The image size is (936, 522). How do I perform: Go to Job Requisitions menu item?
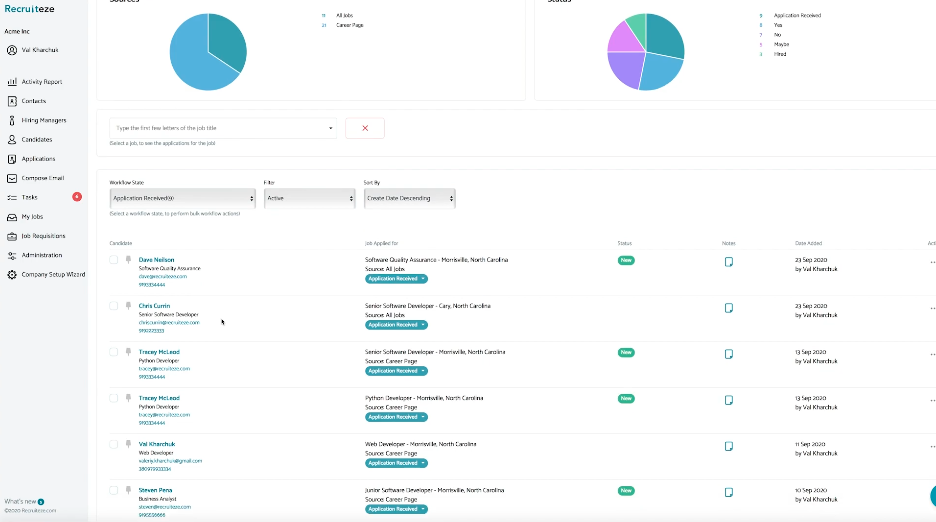pyautogui.click(x=44, y=236)
